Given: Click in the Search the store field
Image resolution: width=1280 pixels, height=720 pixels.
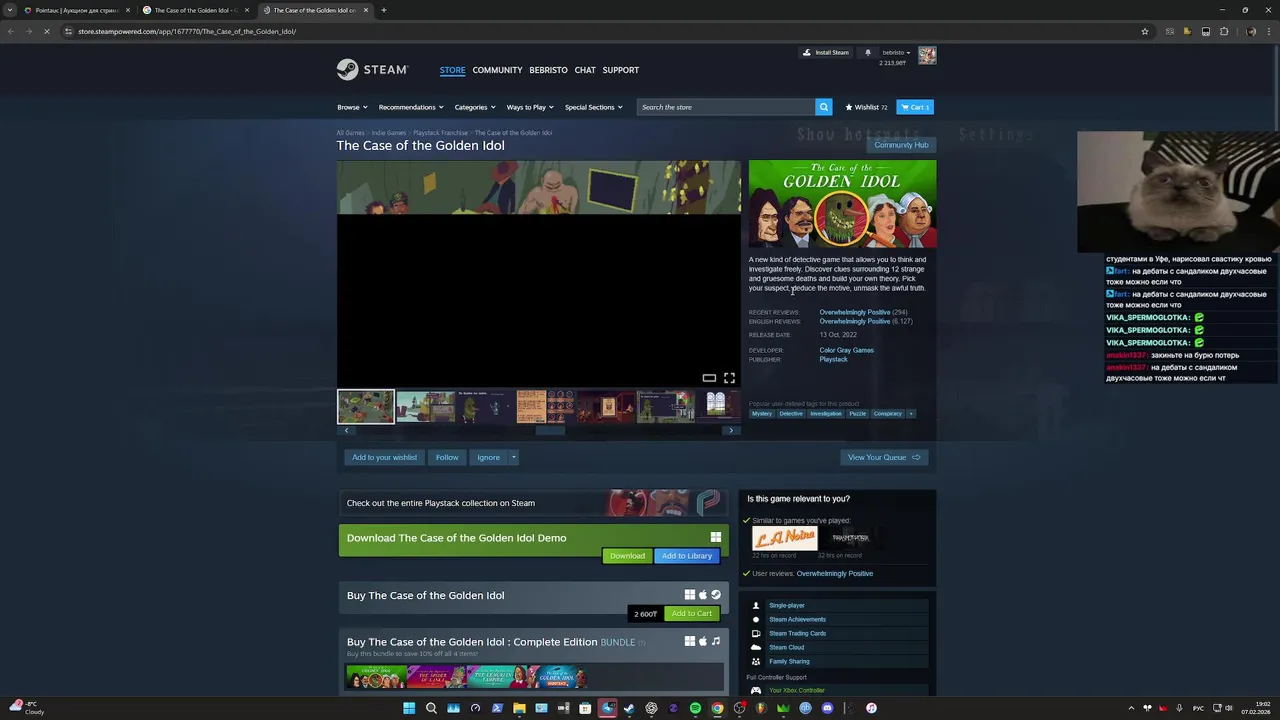Looking at the screenshot, I should [x=726, y=107].
